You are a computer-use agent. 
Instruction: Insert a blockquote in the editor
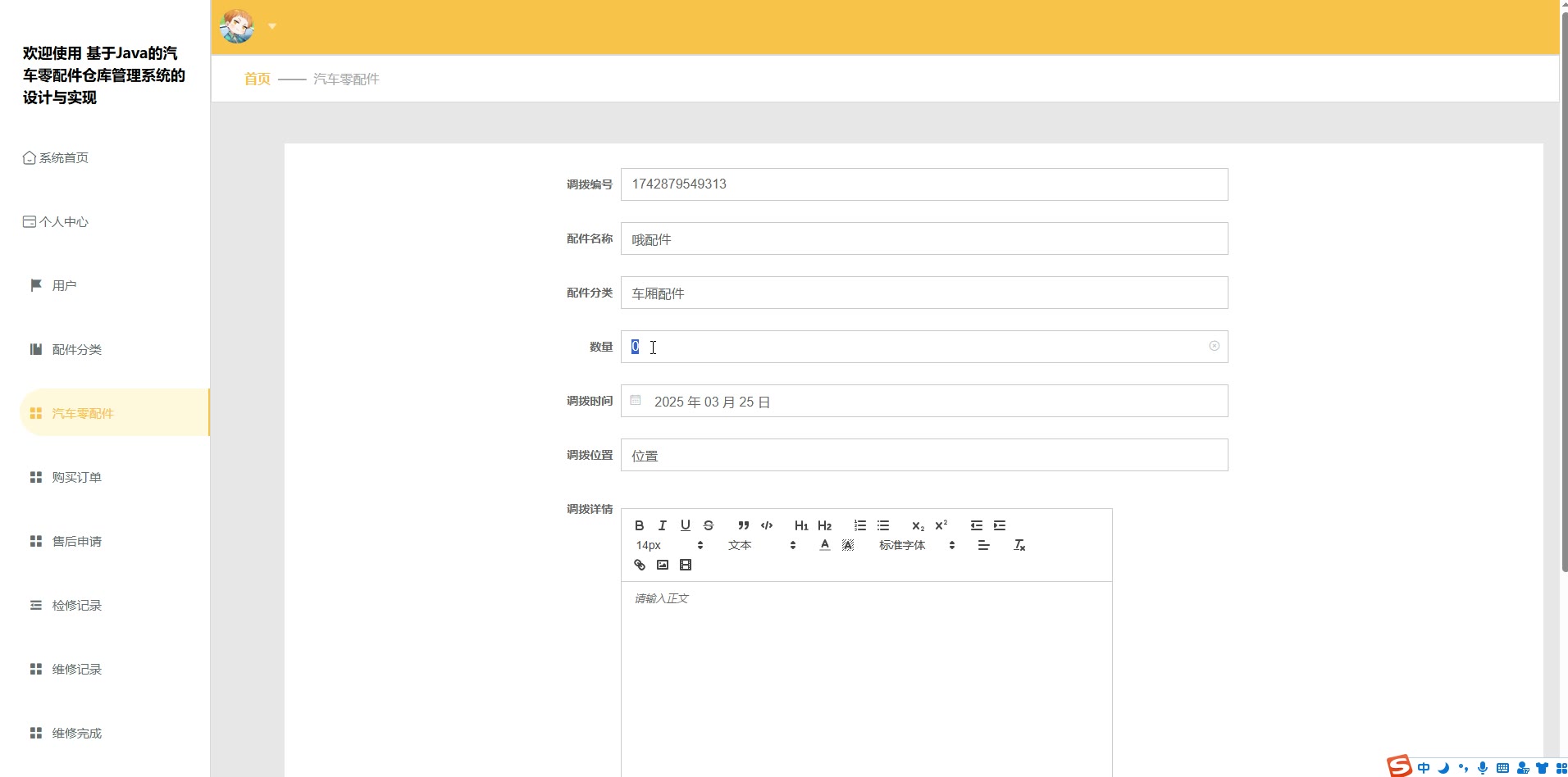pyautogui.click(x=743, y=525)
